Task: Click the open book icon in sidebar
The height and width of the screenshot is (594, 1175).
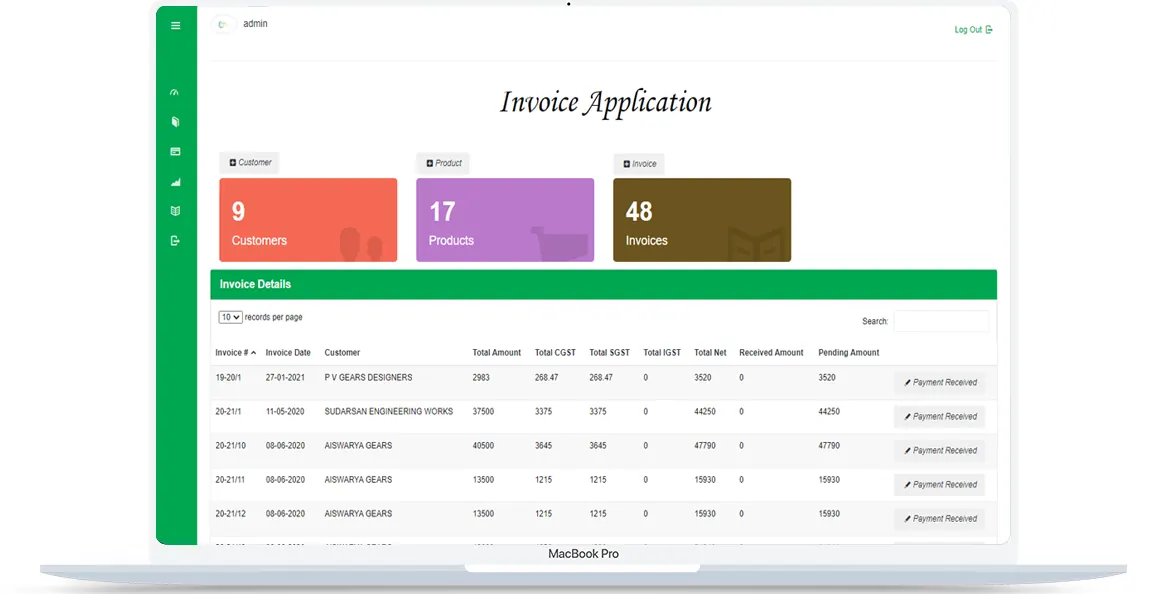Action: (175, 211)
